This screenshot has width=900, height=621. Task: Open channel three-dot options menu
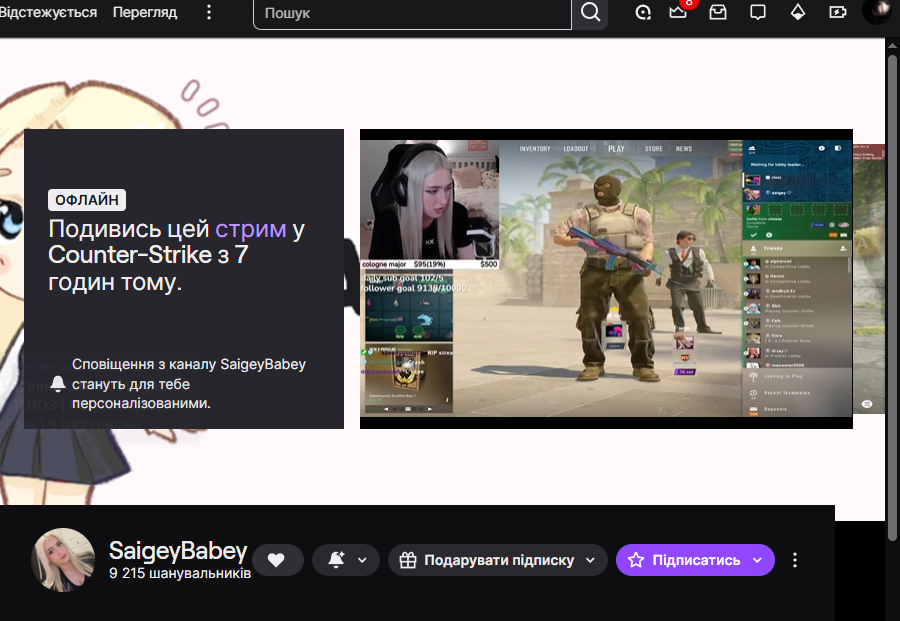[795, 560]
